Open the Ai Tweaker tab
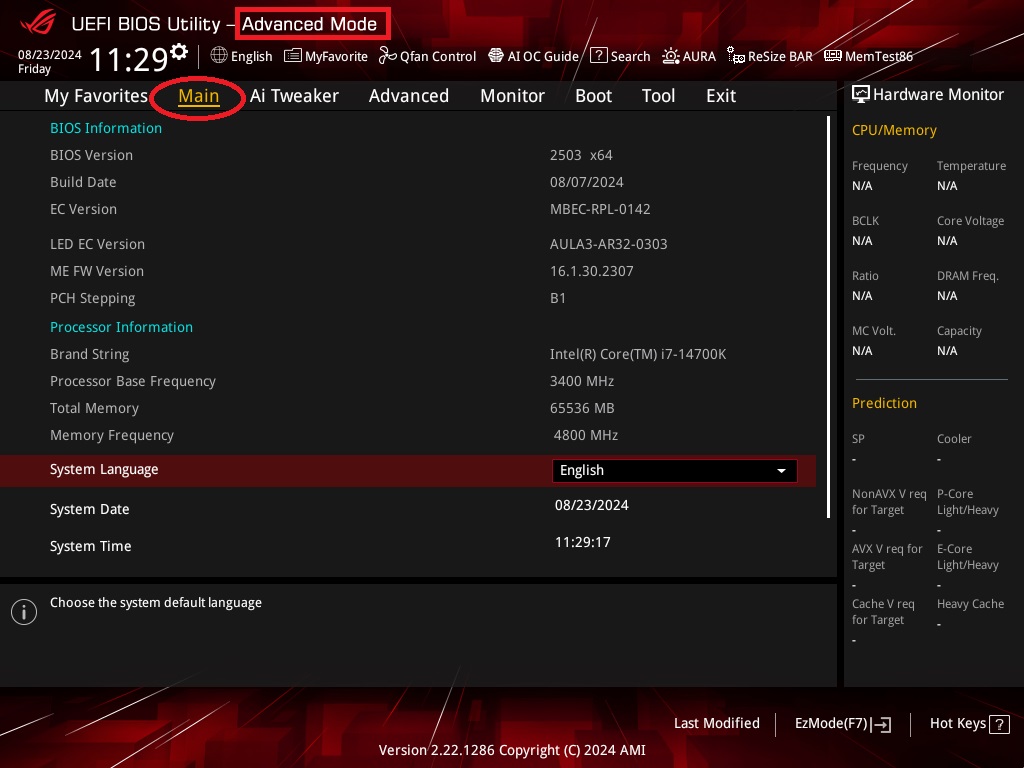Viewport: 1024px width, 768px height. click(294, 96)
